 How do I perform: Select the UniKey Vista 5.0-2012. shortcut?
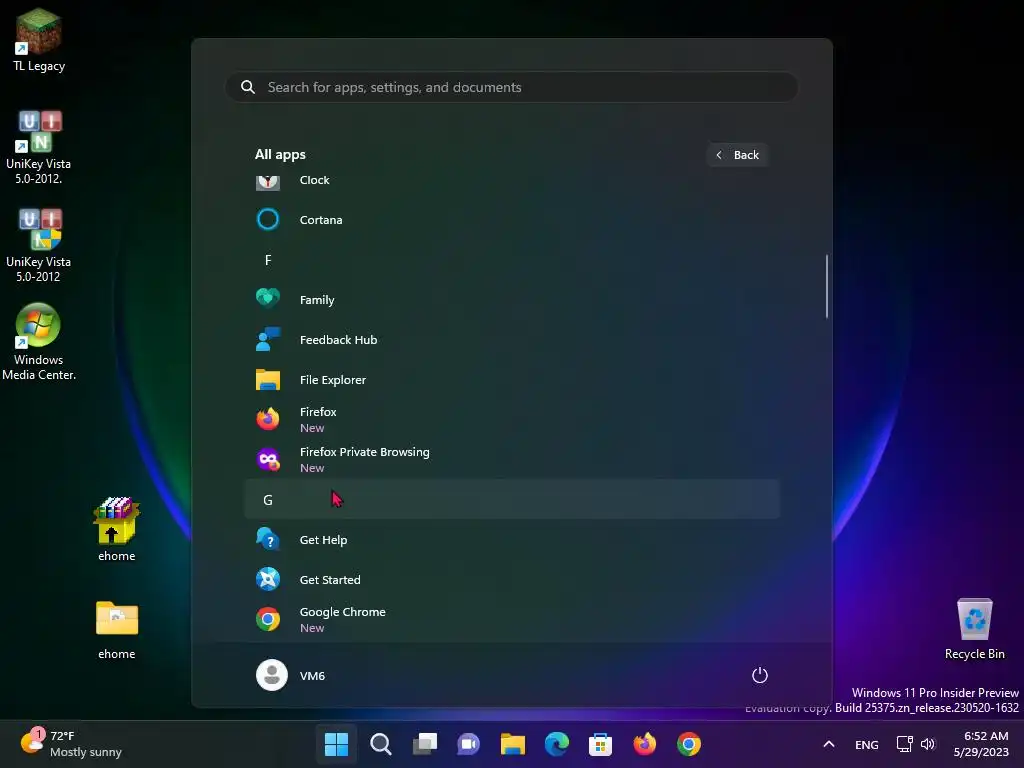[39, 148]
